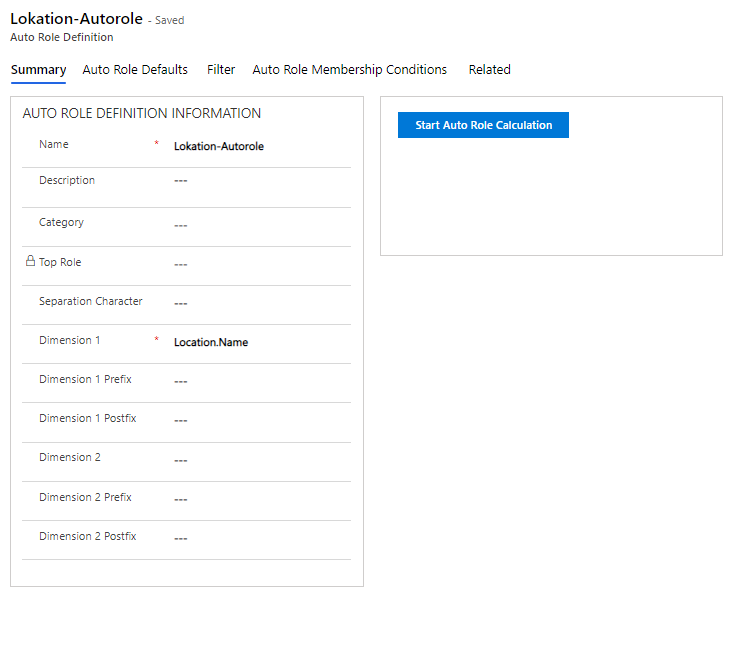
Task: Click the Dimension 2 field
Action: click(259, 460)
